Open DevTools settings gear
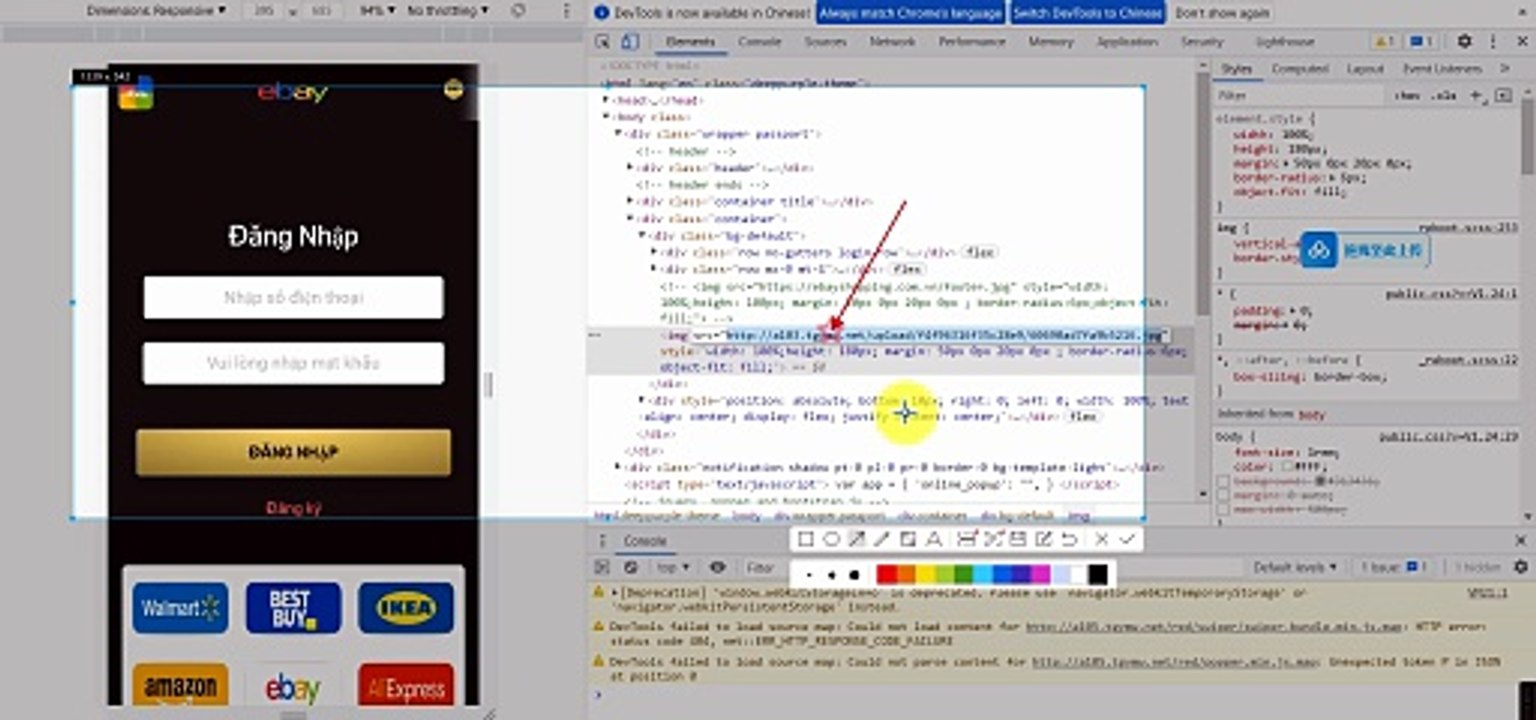The width and height of the screenshot is (1536, 720). (1464, 42)
